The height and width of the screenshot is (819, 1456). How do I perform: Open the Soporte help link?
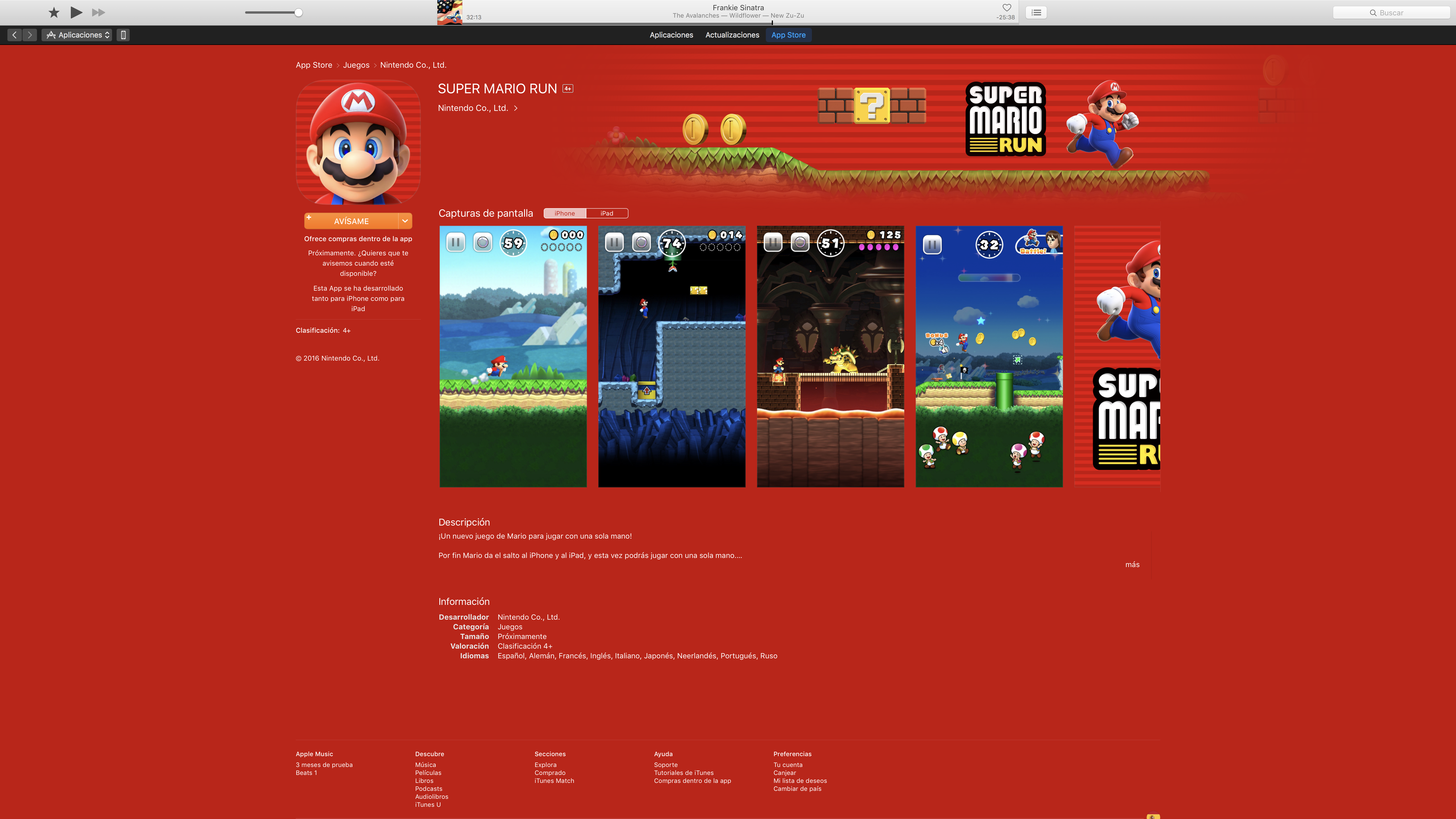666,765
